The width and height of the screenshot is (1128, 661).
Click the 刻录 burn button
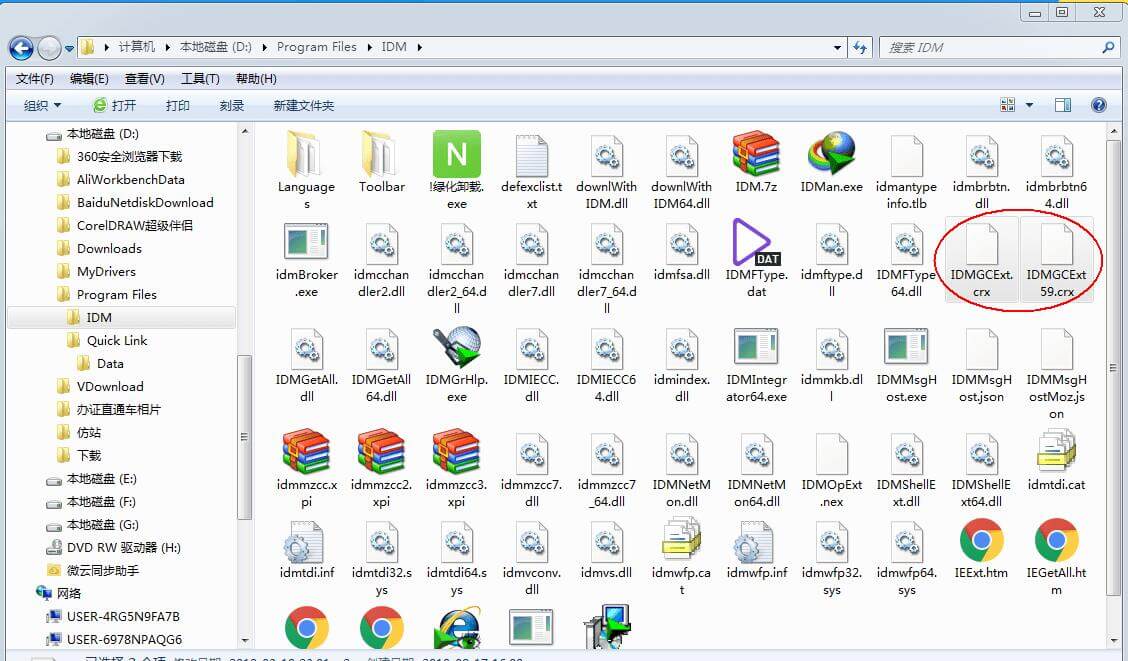click(x=232, y=106)
